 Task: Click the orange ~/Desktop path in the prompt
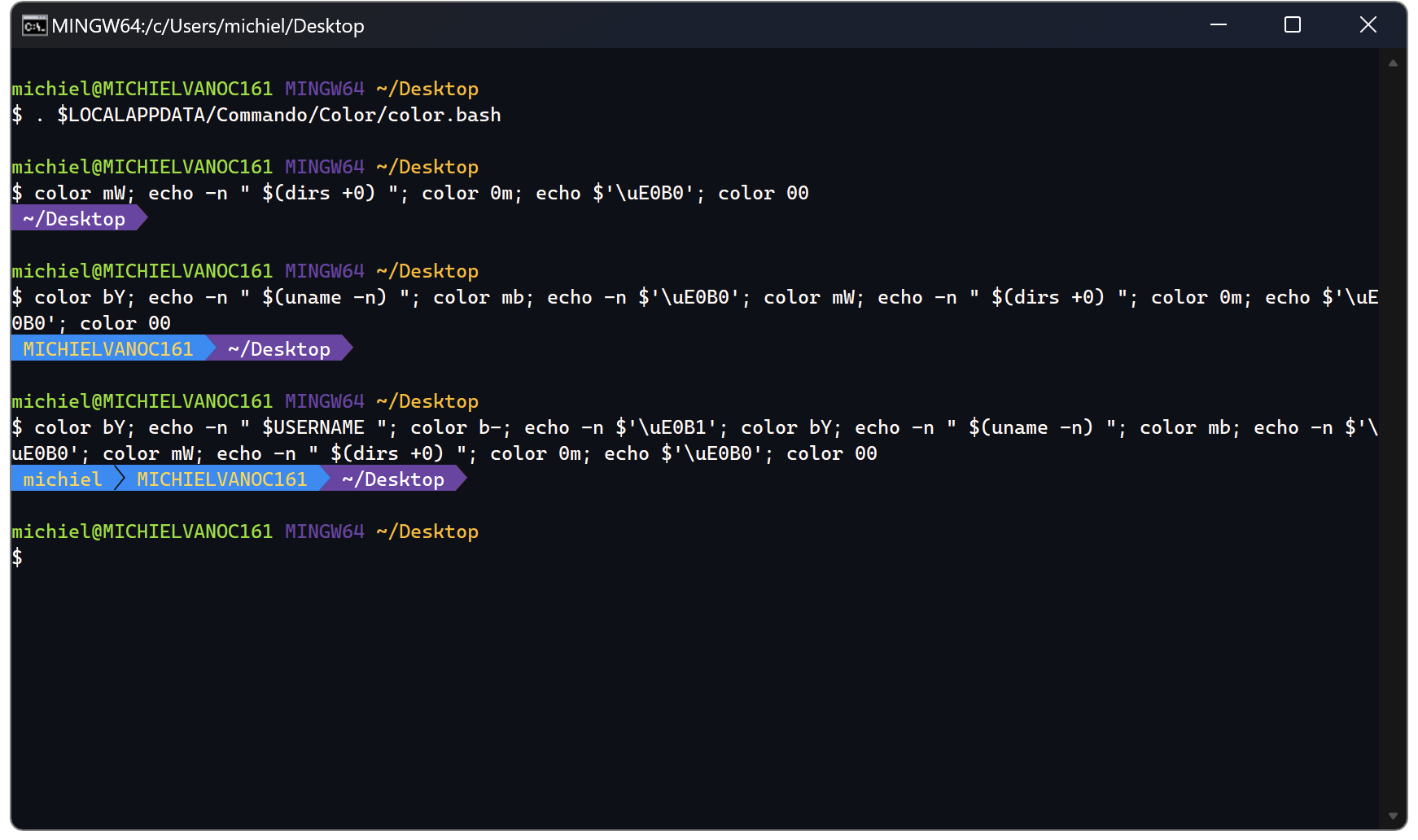pyautogui.click(x=426, y=88)
